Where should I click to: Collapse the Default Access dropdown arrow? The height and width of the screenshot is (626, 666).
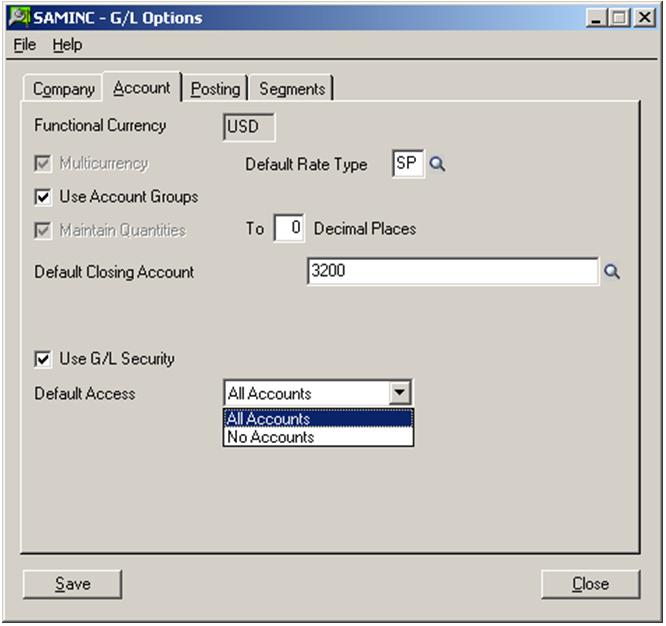coord(400,392)
